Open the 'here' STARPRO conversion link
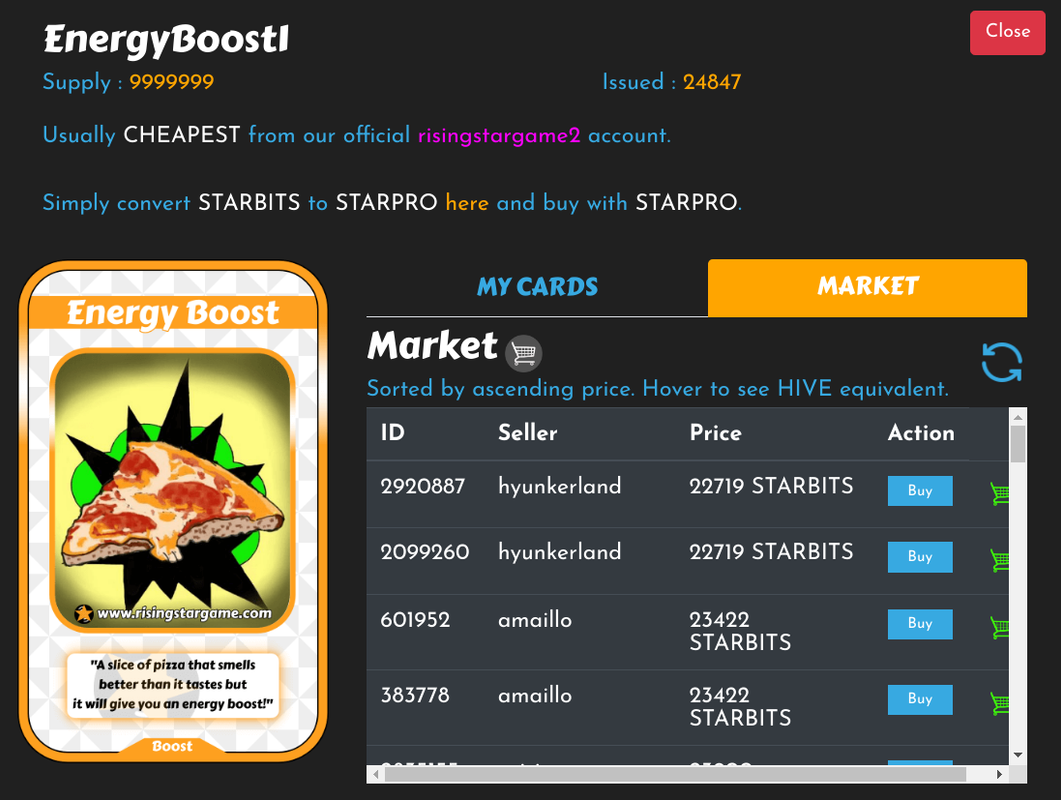The image size is (1061, 800). [467, 202]
